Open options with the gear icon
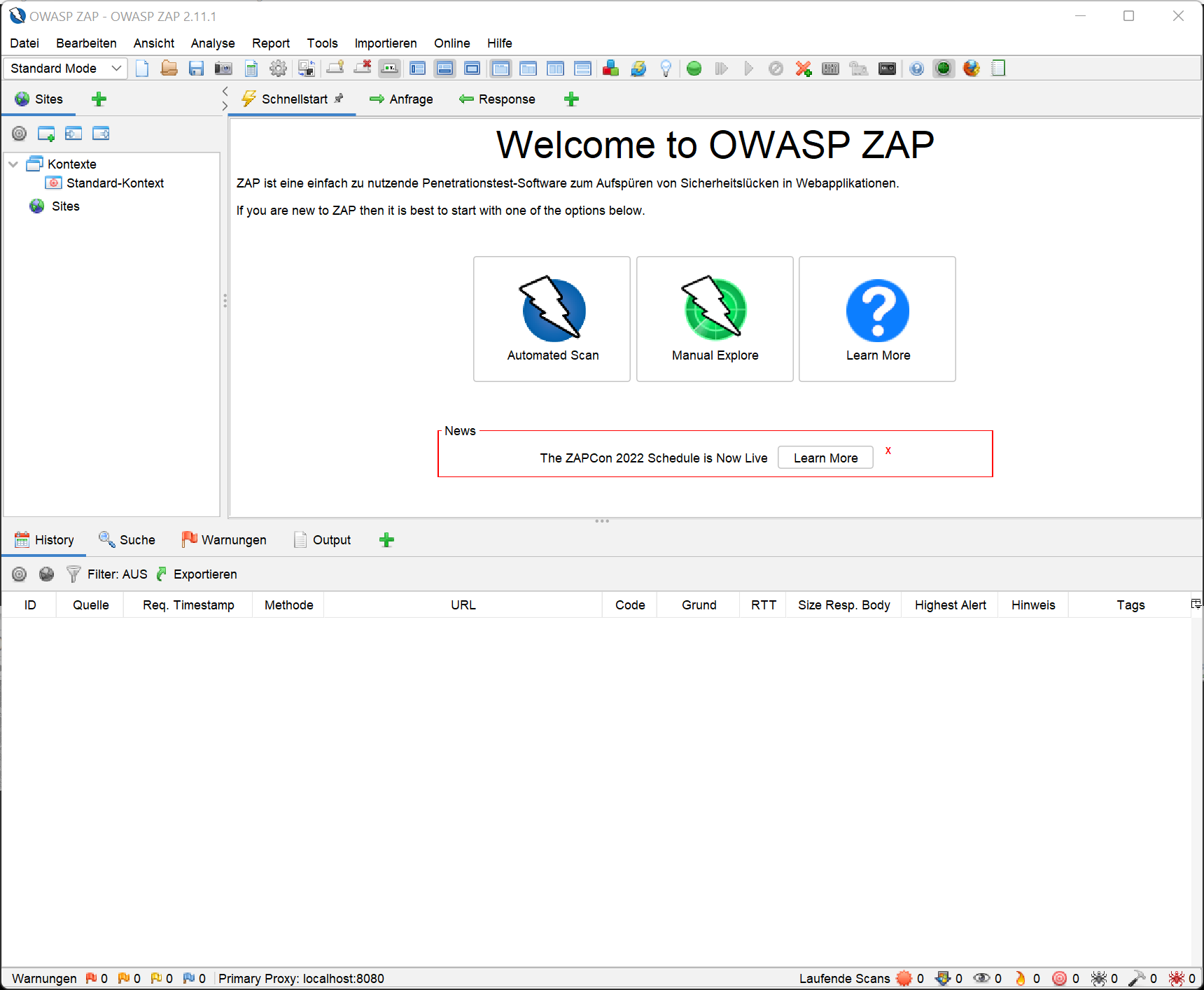The height and width of the screenshot is (990, 1204). click(x=279, y=69)
